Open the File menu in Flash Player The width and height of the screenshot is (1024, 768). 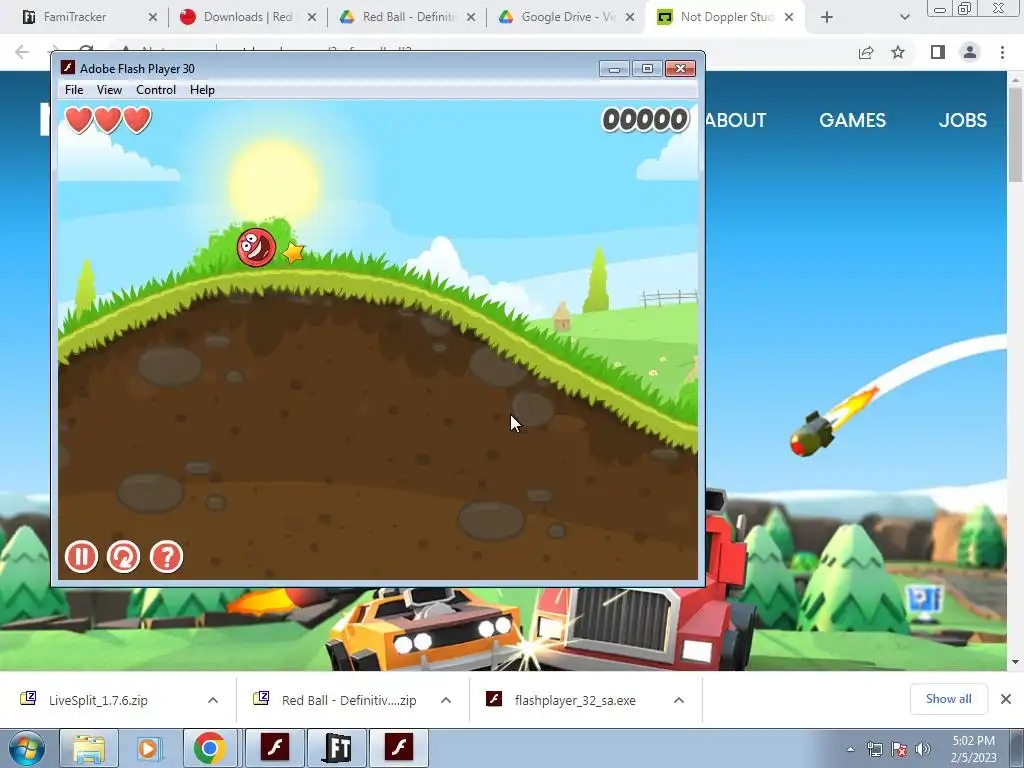pyautogui.click(x=74, y=90)
